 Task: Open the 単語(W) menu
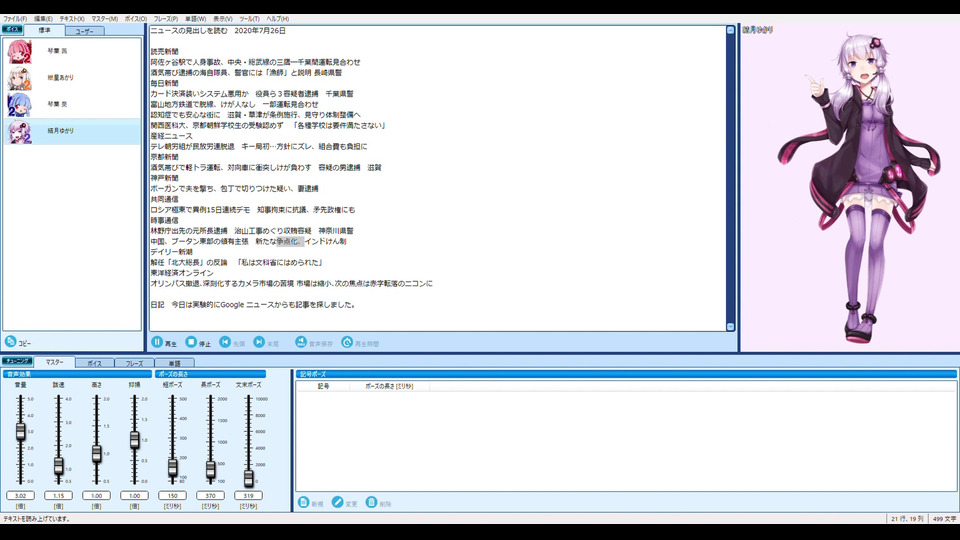[195, 19]
